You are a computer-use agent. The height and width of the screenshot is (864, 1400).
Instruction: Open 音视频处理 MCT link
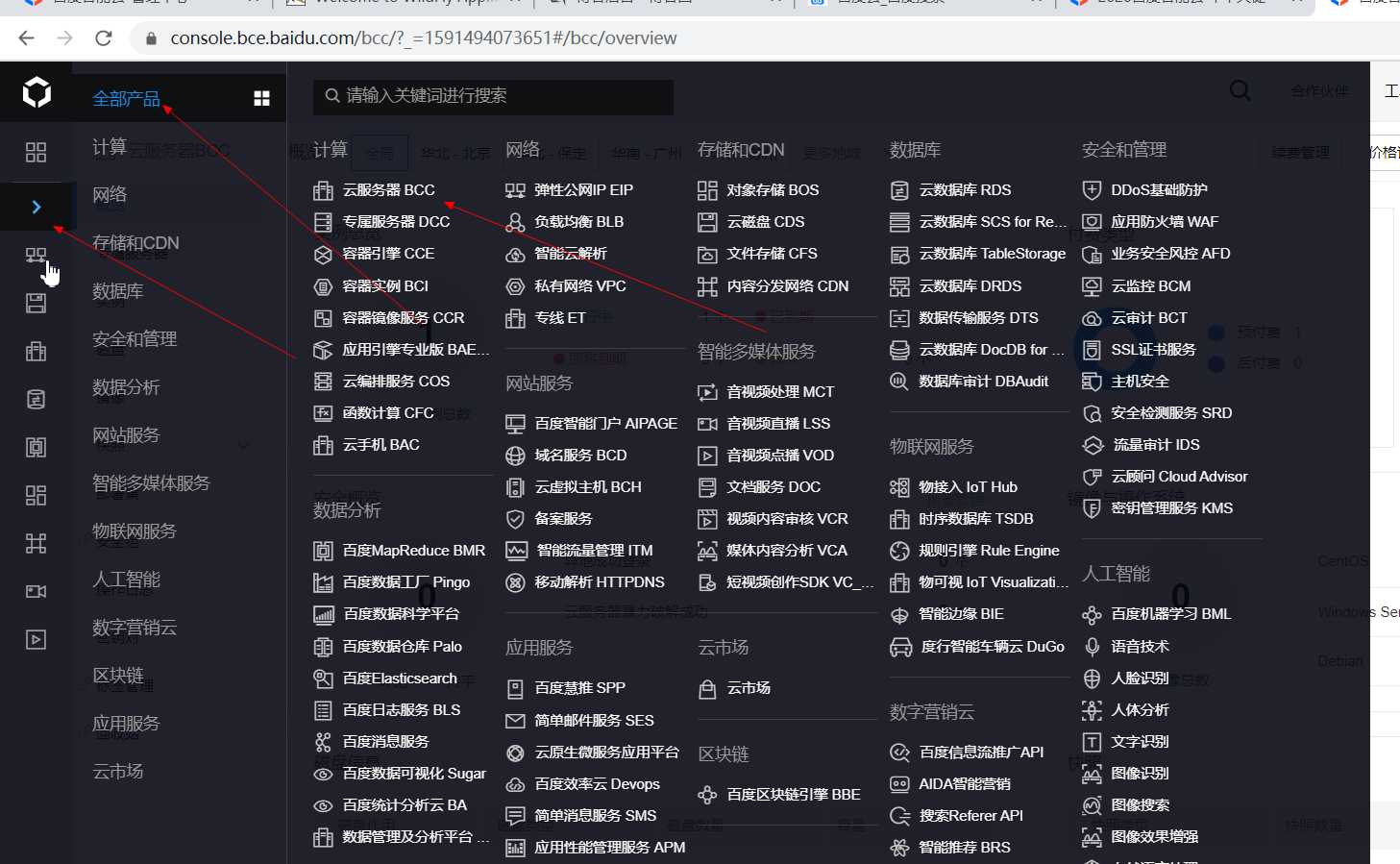coord(780,392)
